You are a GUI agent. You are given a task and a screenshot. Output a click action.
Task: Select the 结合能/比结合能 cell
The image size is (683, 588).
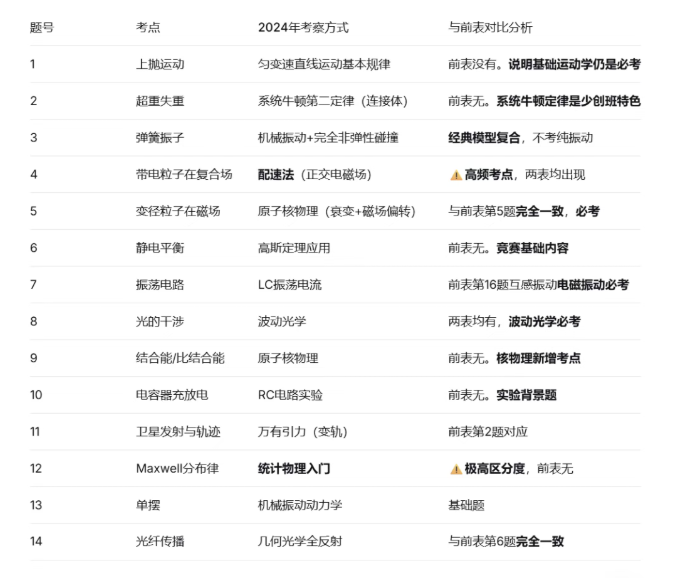180,358
